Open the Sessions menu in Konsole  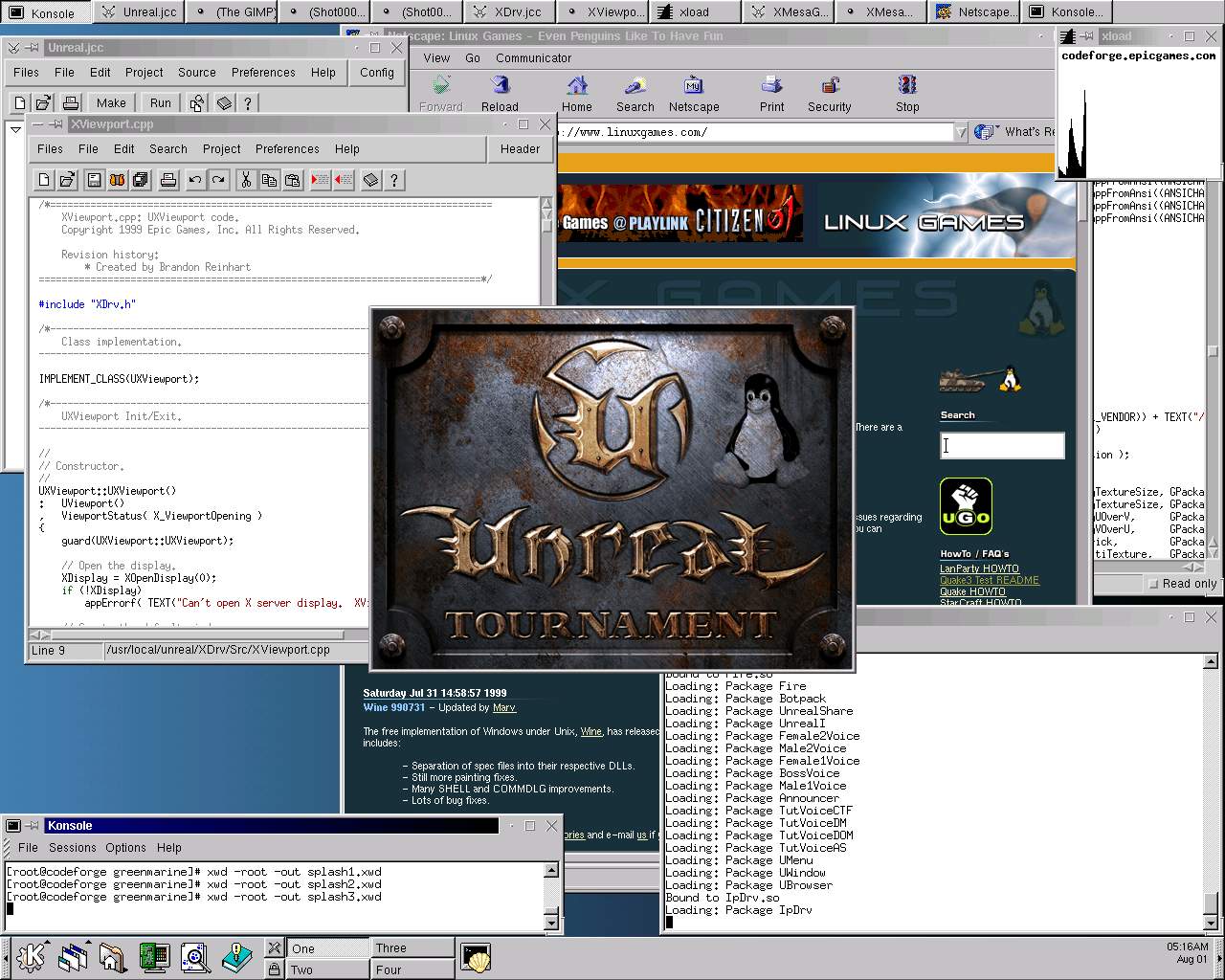click(x=73, y=848)
